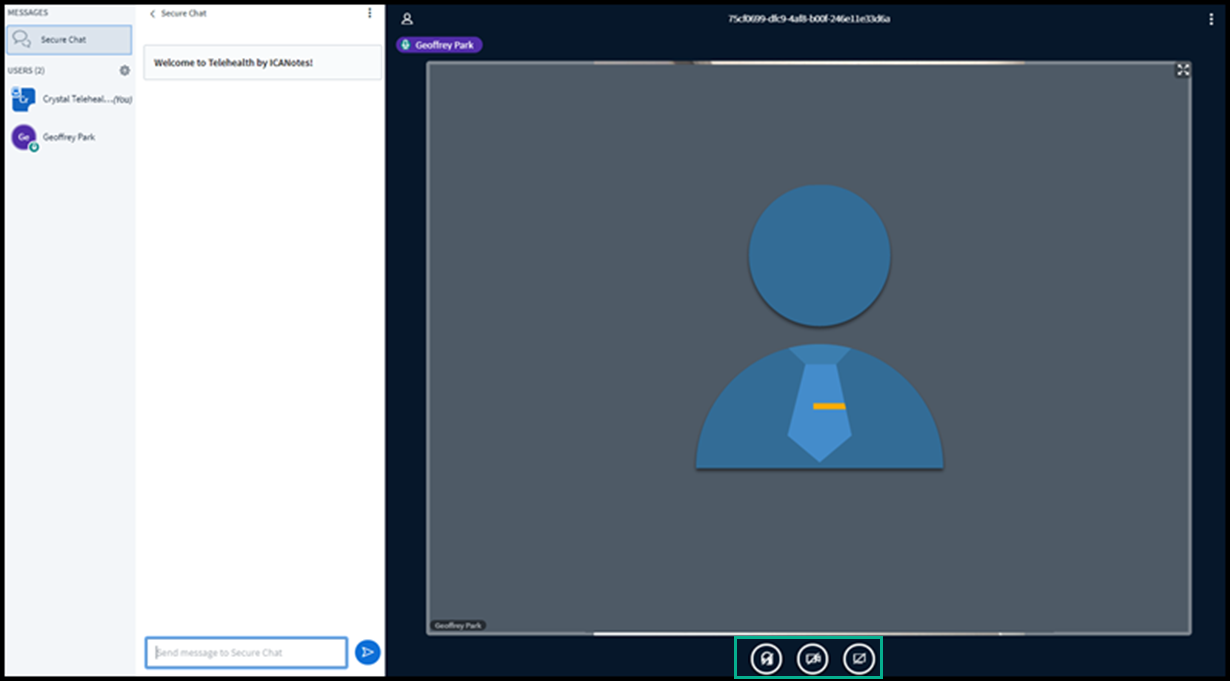Collapse chat with the Secure Chat back chevron
Viewport: 1230px width, 681px height.
[x=153, y=14]
